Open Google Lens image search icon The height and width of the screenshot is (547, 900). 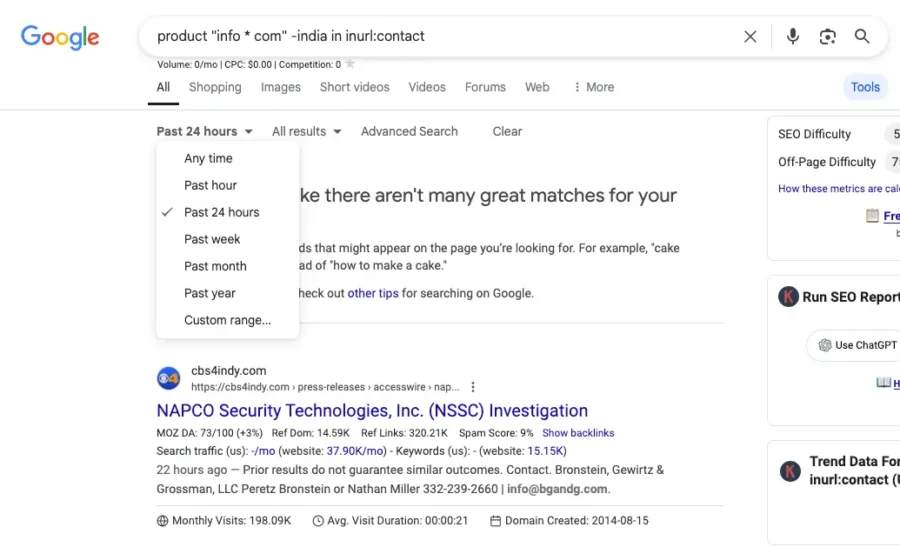(827, 37)
